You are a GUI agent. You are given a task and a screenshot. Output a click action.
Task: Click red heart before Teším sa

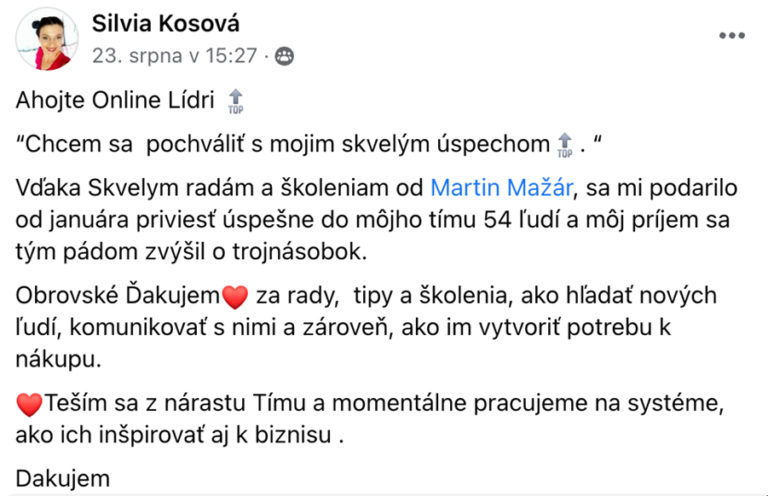(x=29, y=405)
